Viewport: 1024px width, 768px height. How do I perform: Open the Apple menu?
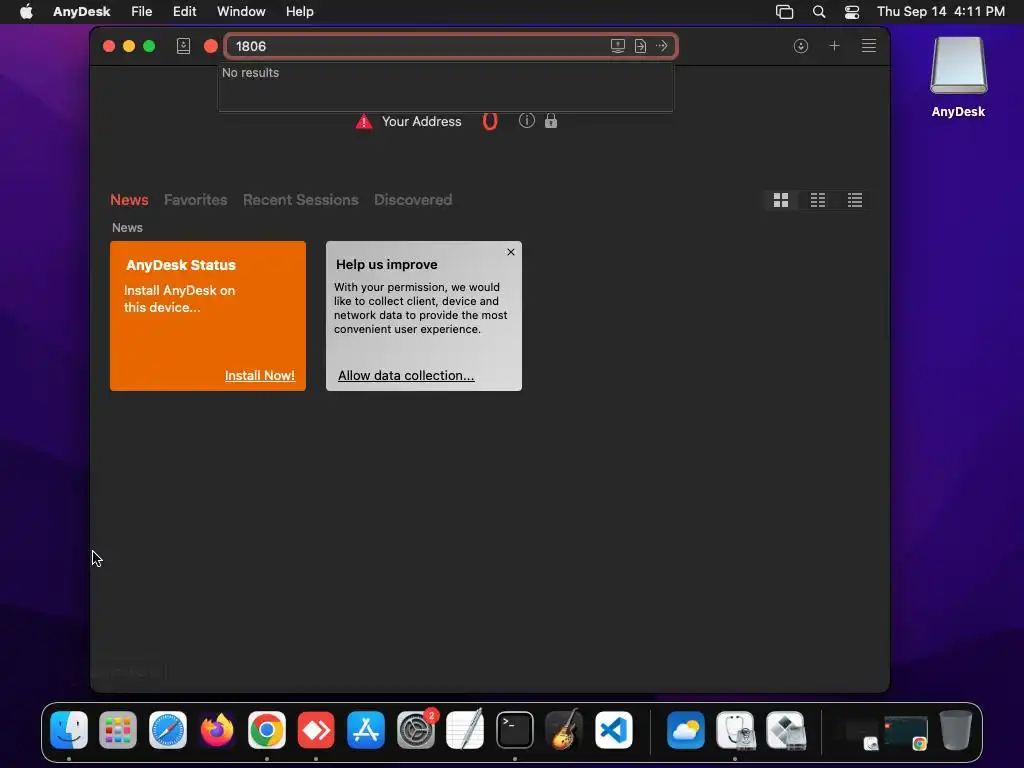[x=26, y=12]
